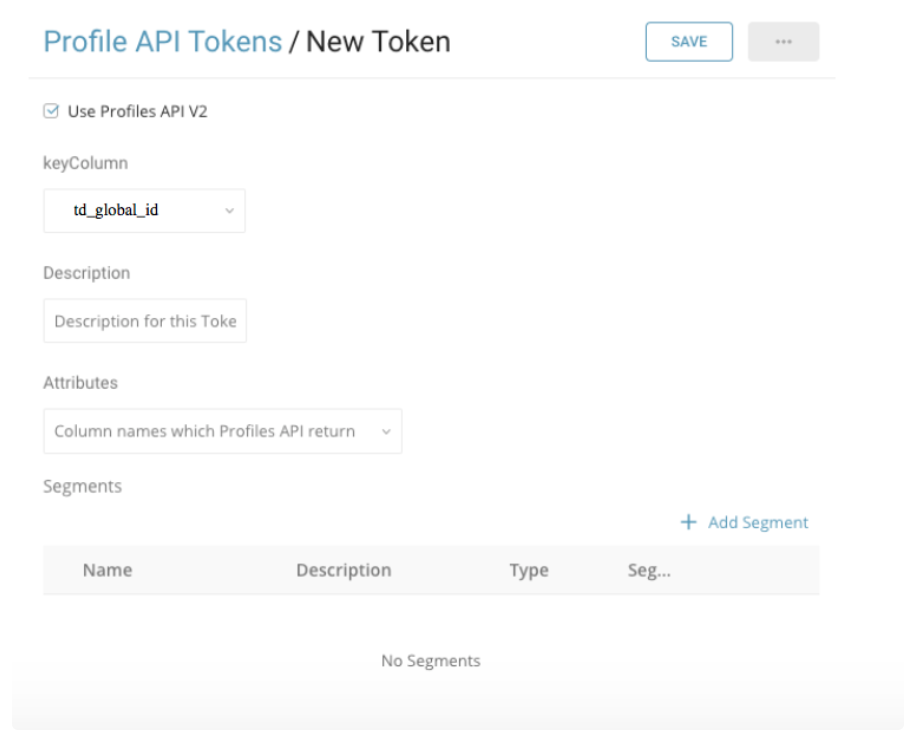
Task: Click the plus icon beside Add Segment
Action: 688,522
